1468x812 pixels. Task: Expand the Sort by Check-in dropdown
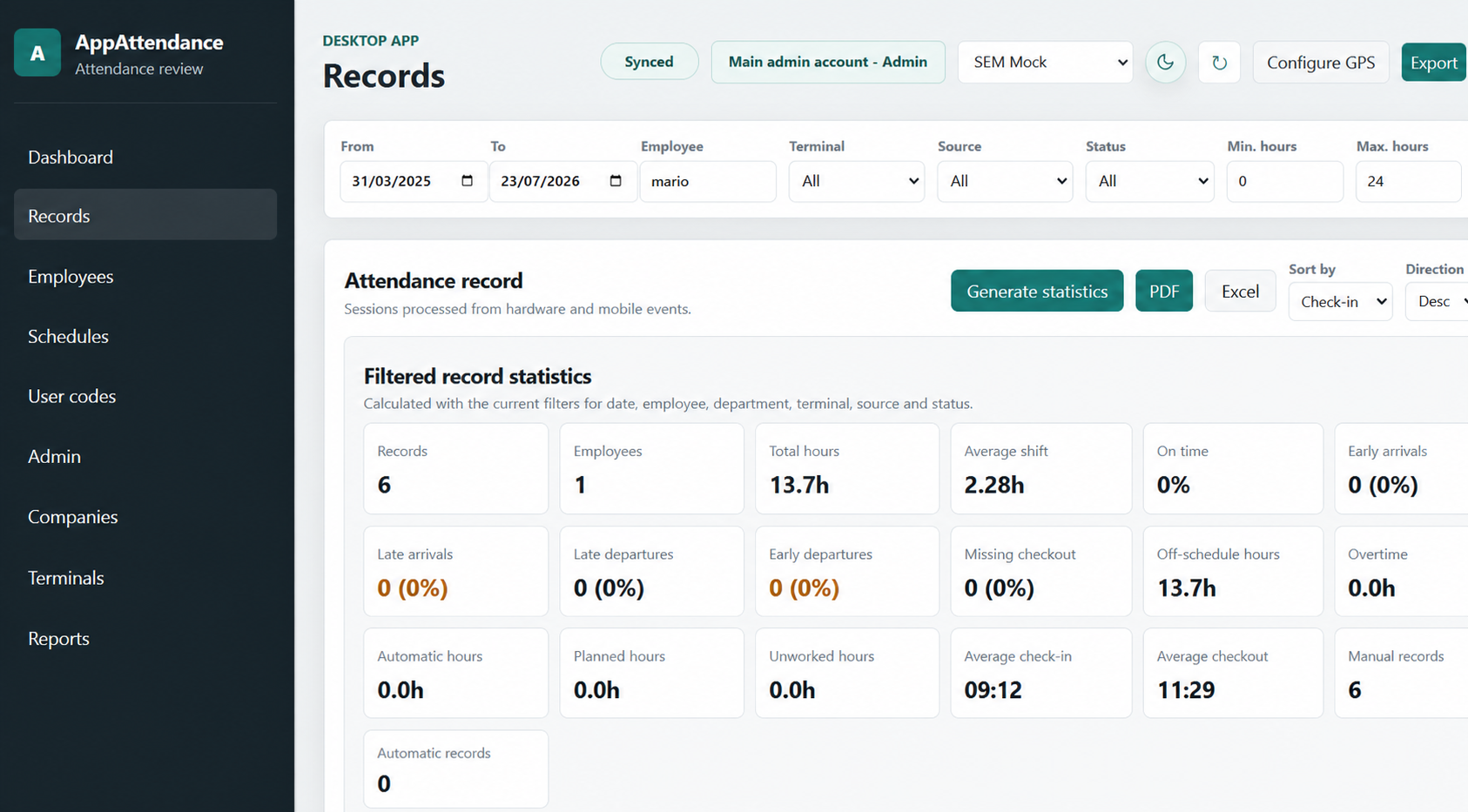[x=1341, y=302]
